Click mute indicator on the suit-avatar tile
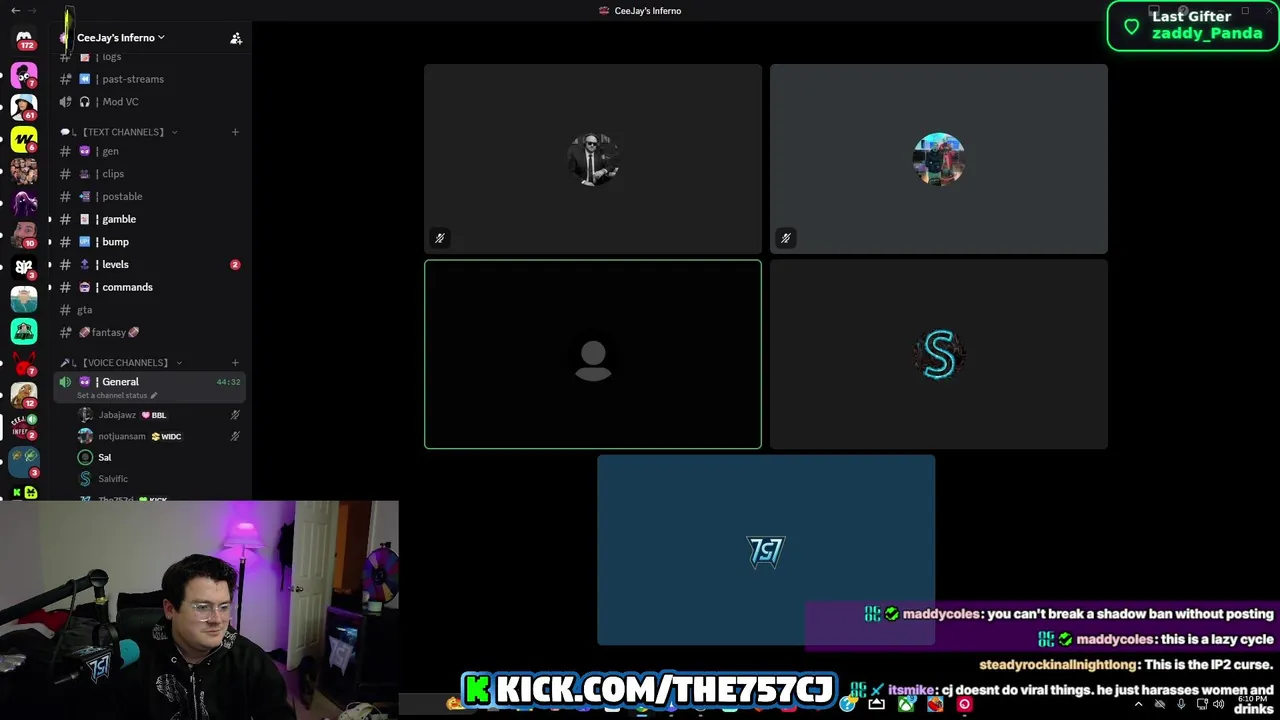The width and height of the screenshot is (1280, 720). pos(439,238)
